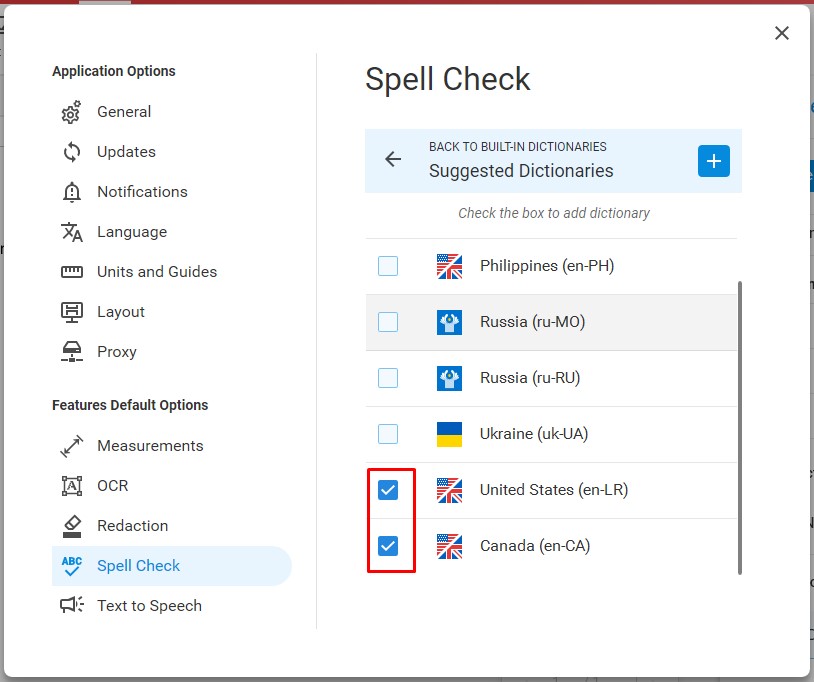Screen dimensions: 814x682
Task: Click the Russia (ru-RU) emblem icon
Action: coord(450,378)
